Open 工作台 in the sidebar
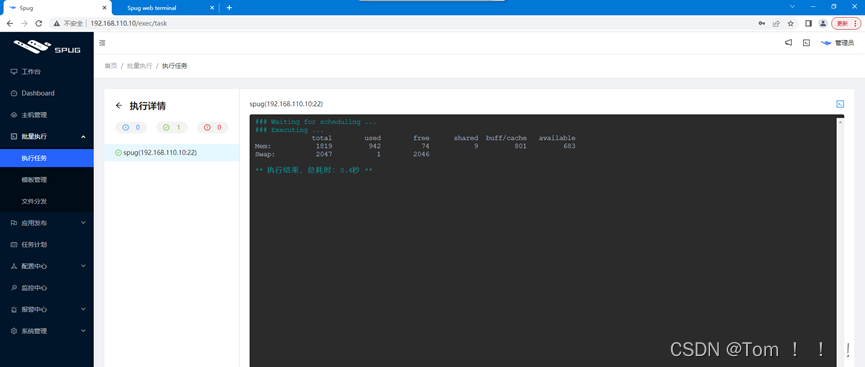This screenshot has height=367, width=865. point(47,72)
